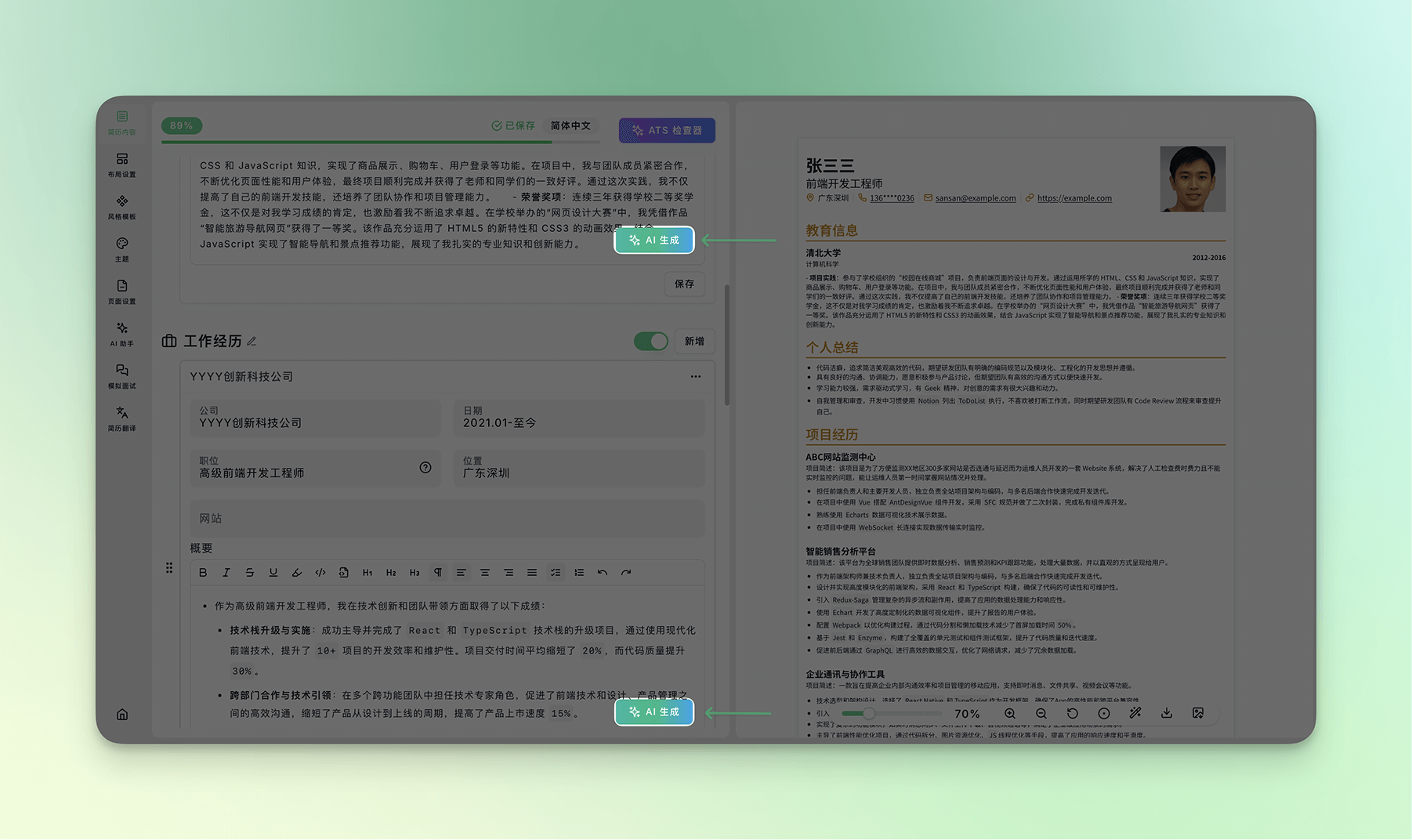Viewport: 1412px width, 840px height.
Task: Click the ATS 检查器 button
Action: click(667, 130)
